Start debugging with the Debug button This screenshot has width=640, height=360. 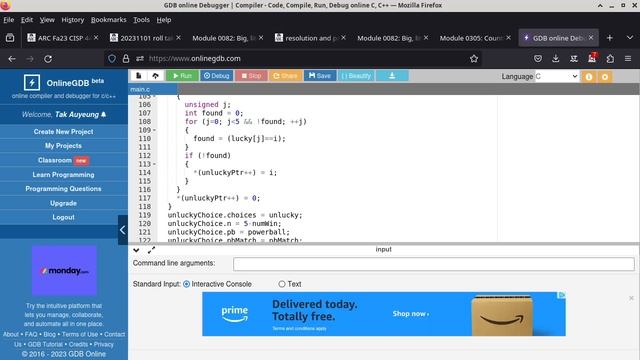coord(216,76)
